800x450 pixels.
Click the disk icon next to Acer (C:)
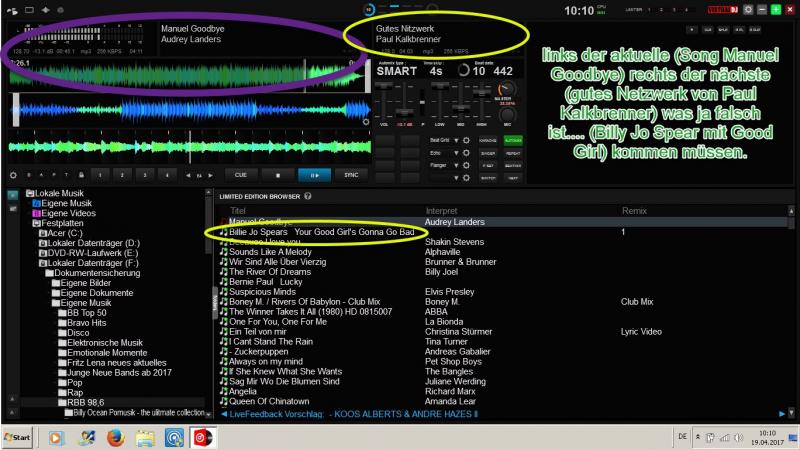43,233
